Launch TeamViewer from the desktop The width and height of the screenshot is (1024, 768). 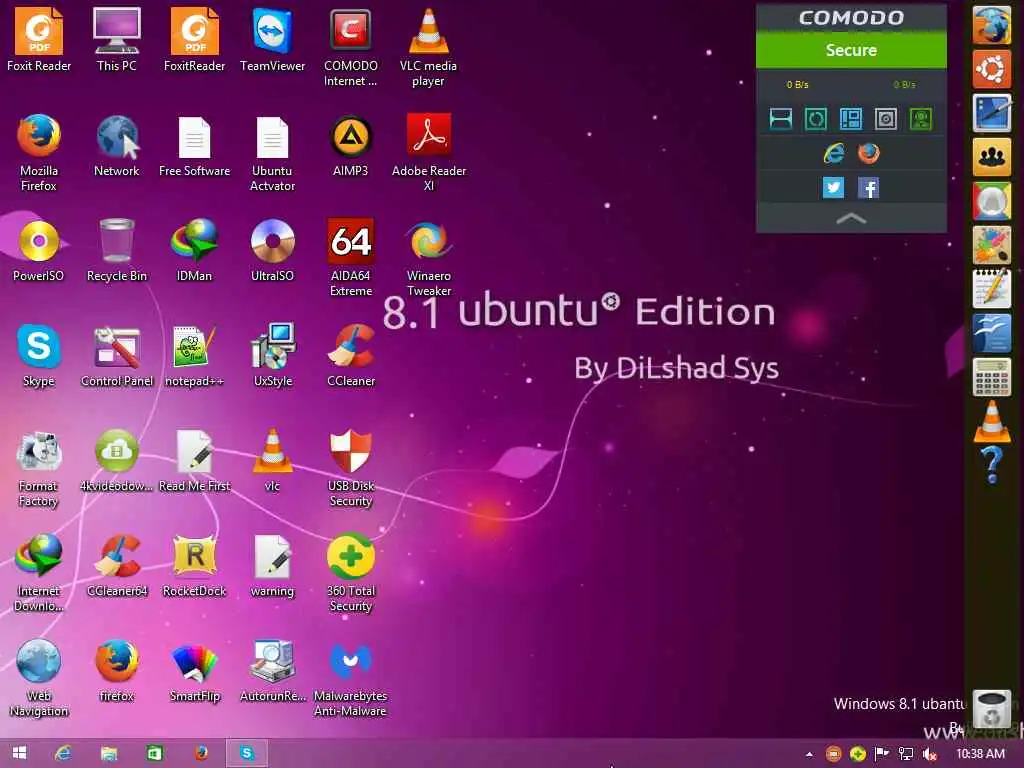pos(272,39)
